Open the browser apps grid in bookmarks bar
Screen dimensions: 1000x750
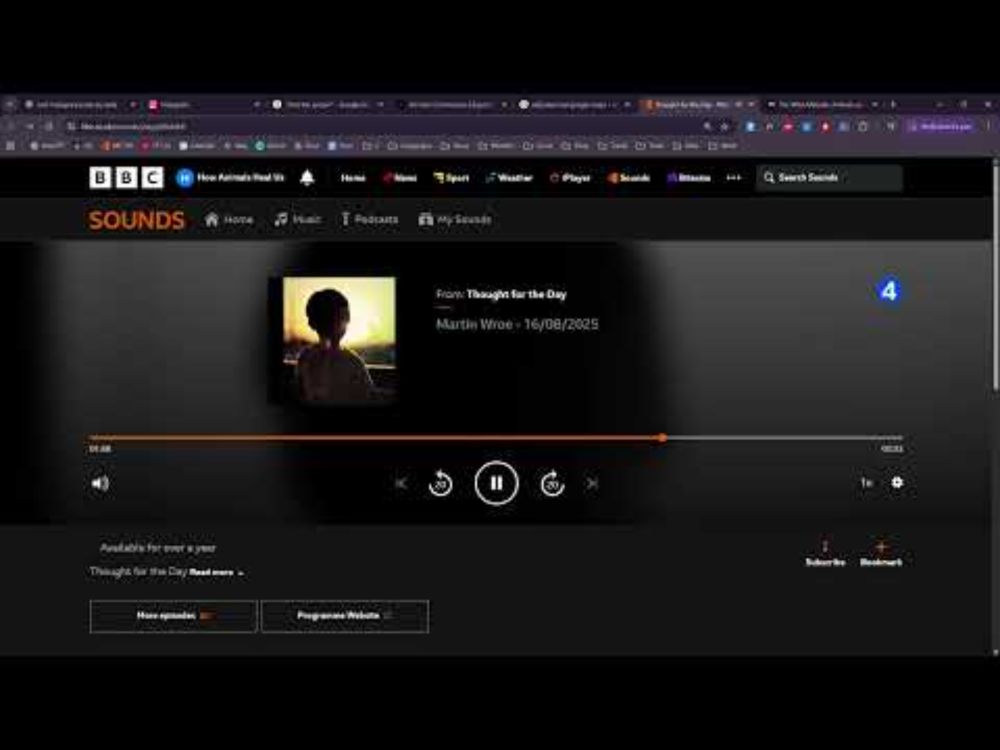10,145
